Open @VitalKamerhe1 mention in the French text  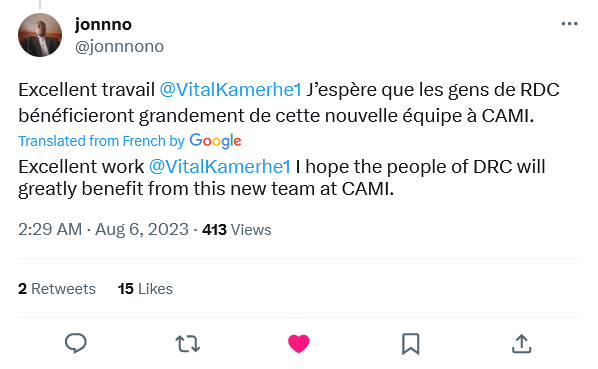(230, 90)
